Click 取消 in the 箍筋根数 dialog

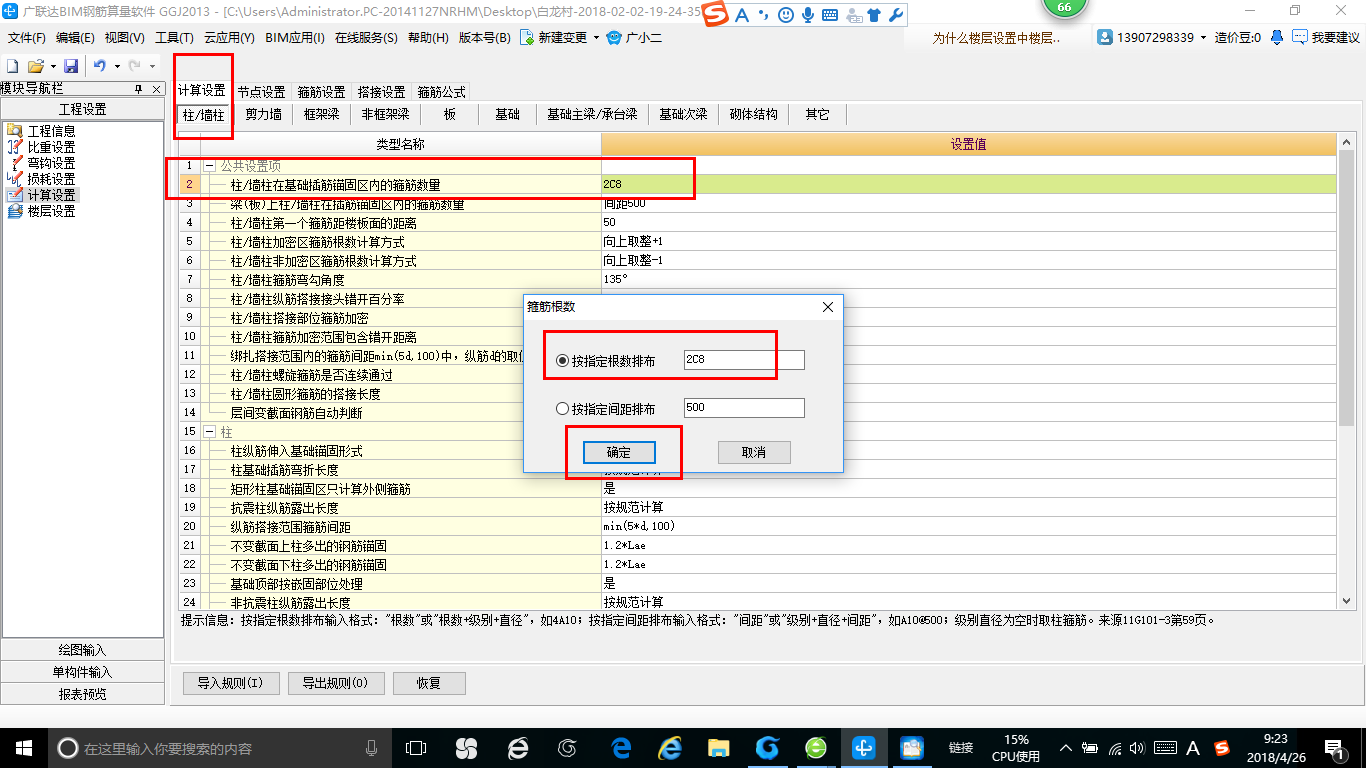pos(754,452)
